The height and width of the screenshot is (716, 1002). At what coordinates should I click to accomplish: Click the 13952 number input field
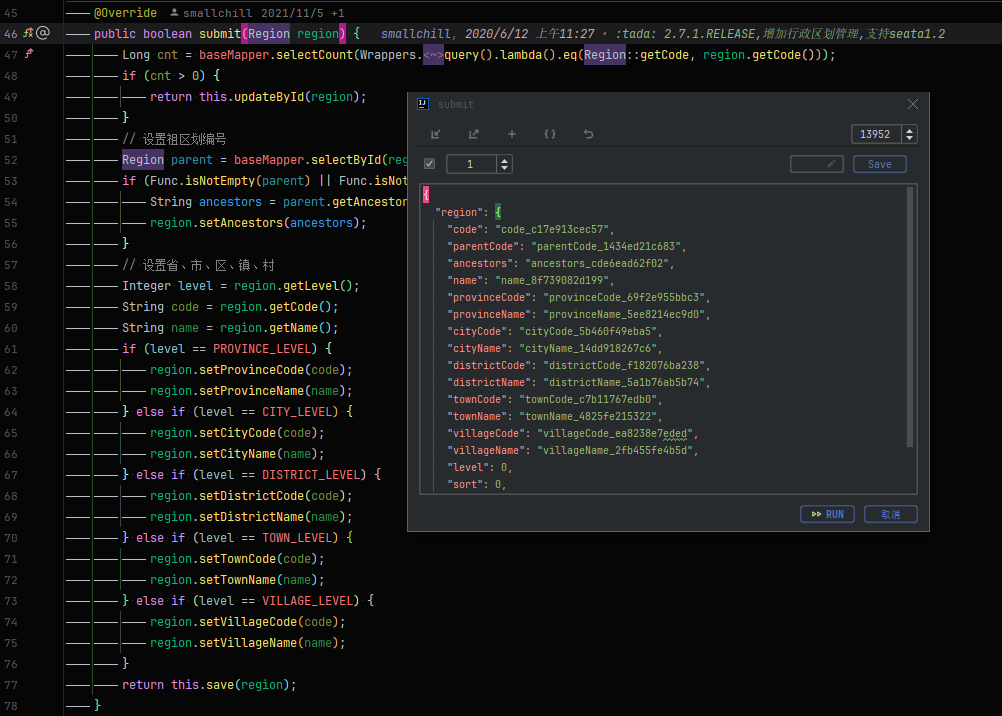click(x=876, y=134)
